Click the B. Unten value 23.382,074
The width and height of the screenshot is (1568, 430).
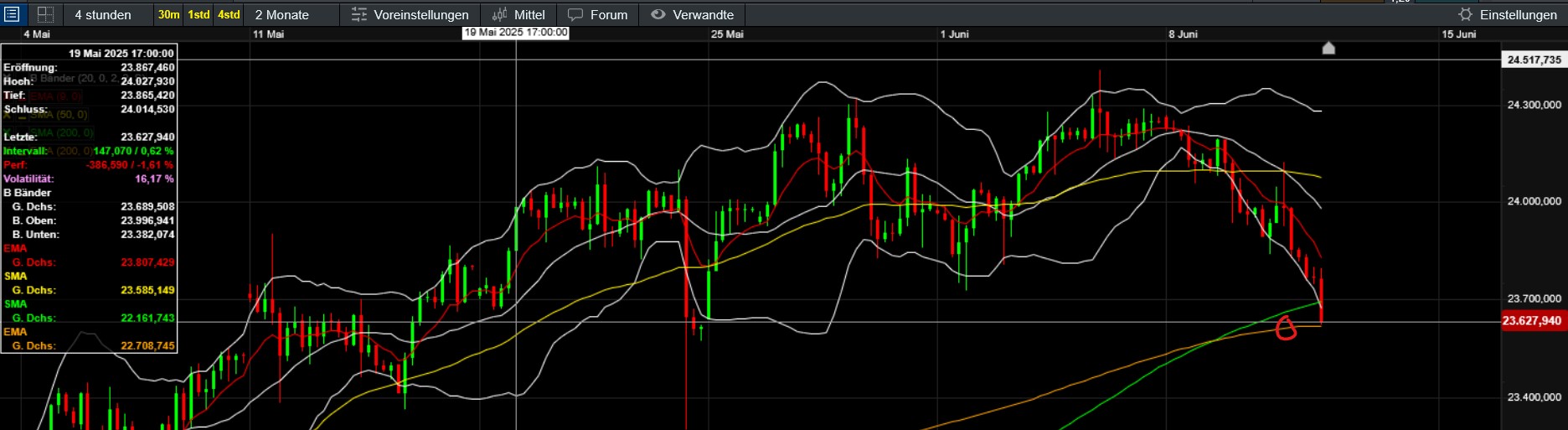point(147,235)
